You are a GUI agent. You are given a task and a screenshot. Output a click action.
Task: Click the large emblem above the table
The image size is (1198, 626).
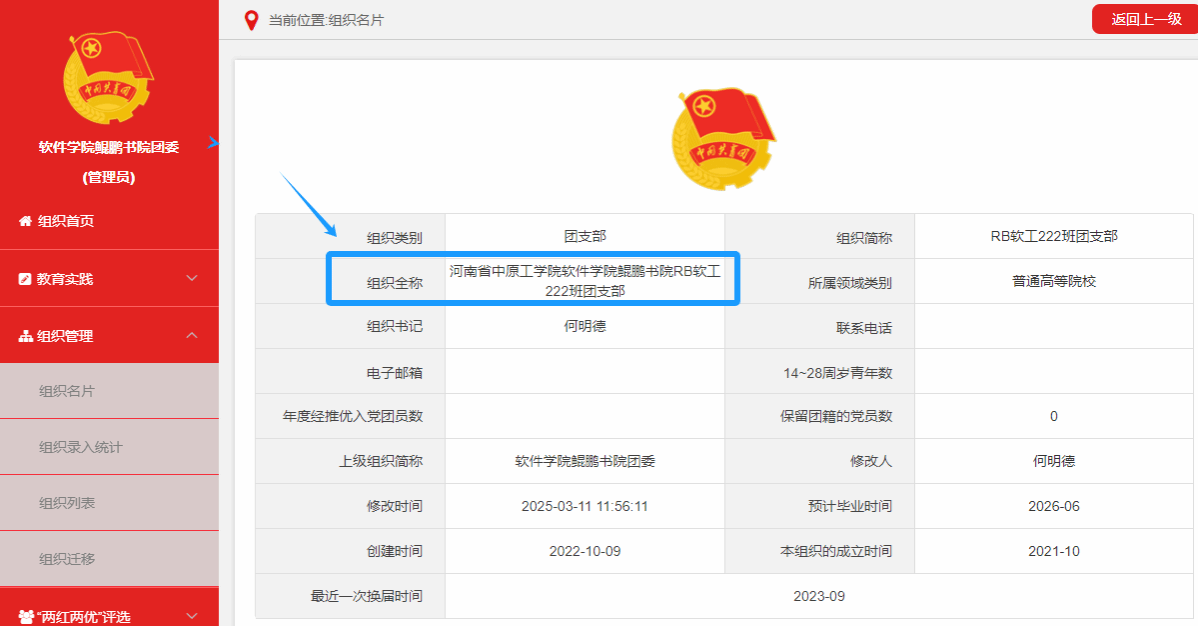pos(723,138)
